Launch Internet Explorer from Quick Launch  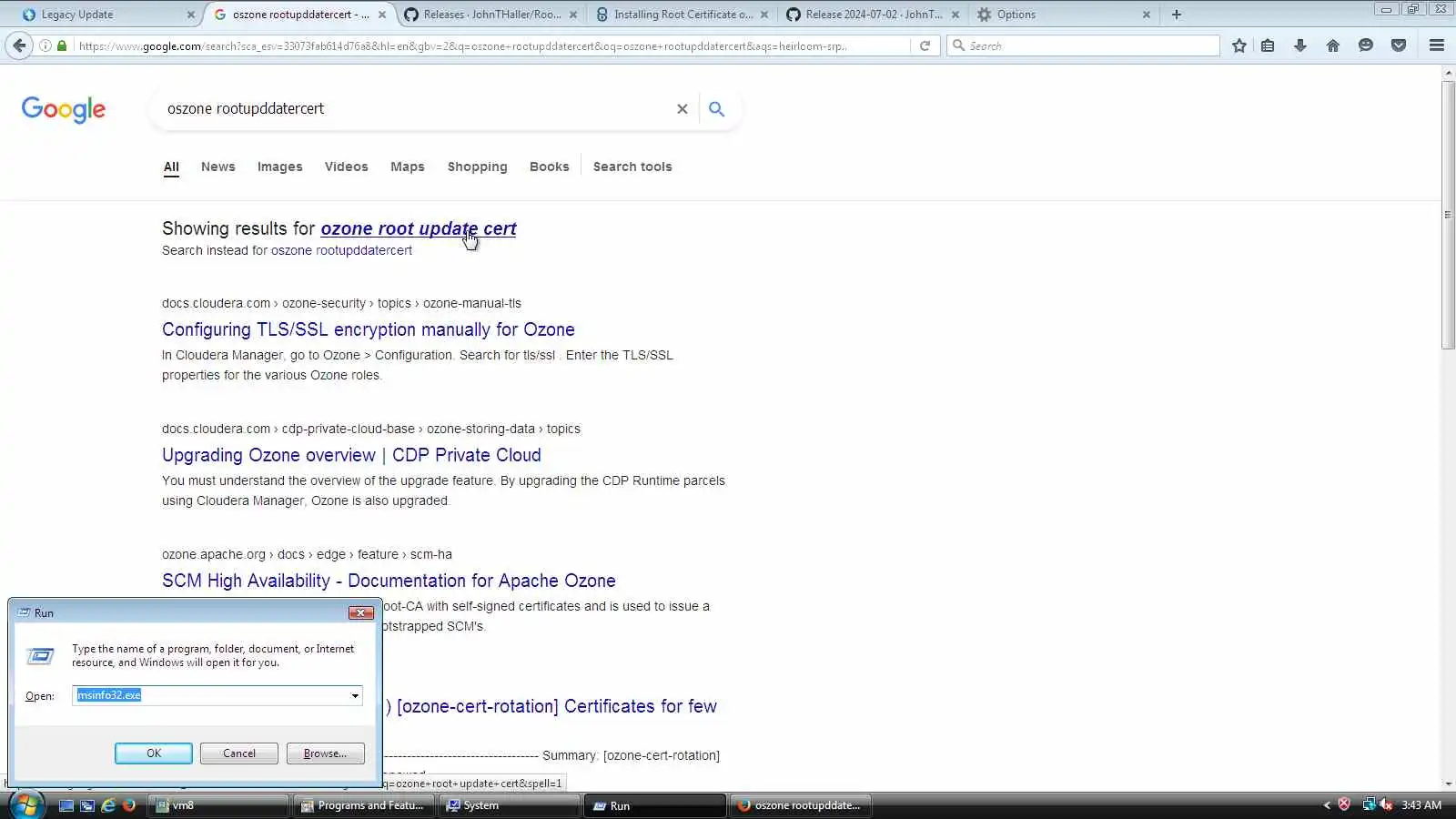[108, 805]
